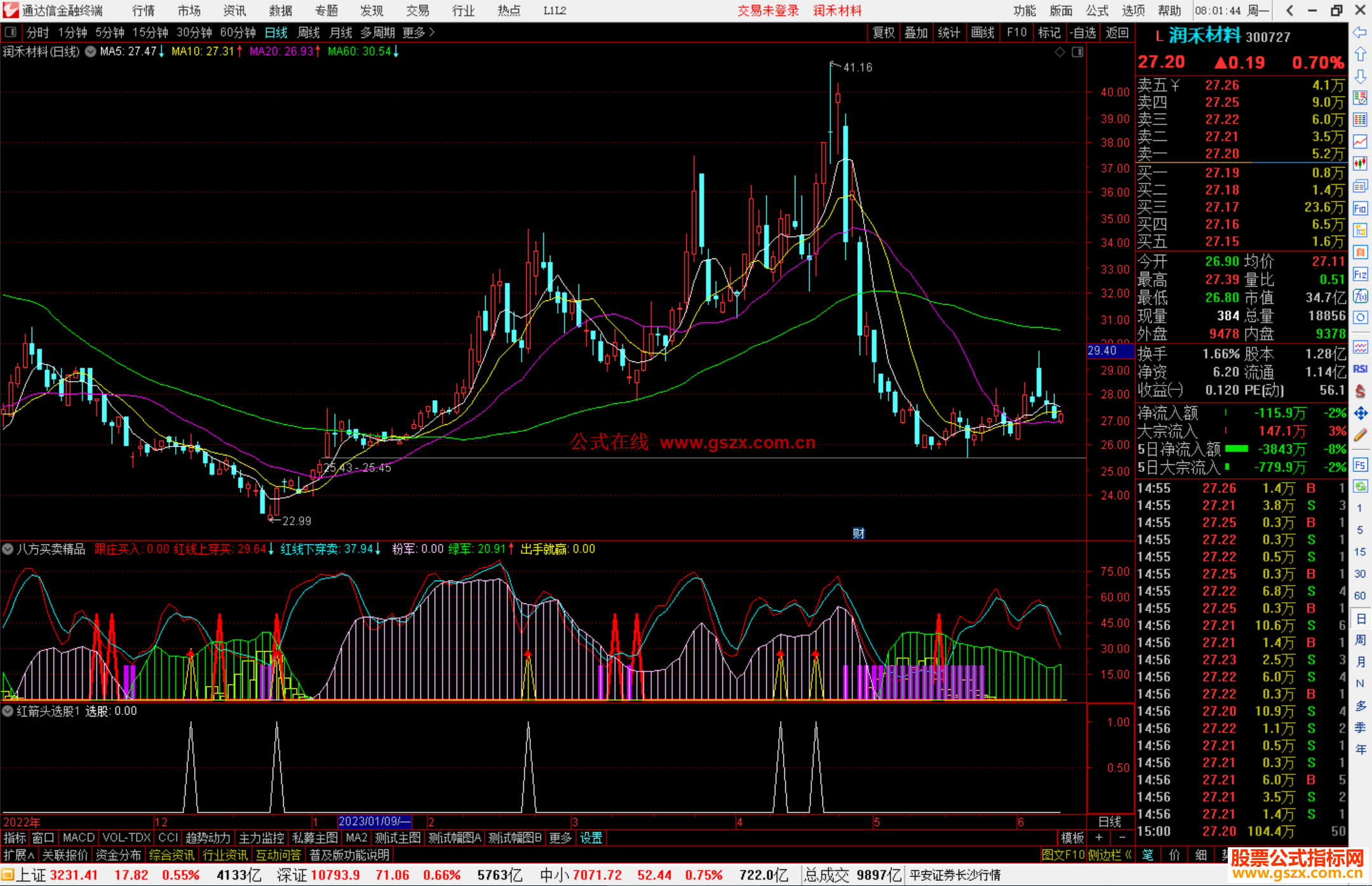The width and height of the screenshot is (1372, 886).
Task: Click the 复权 button
Action: click(883, 32)
